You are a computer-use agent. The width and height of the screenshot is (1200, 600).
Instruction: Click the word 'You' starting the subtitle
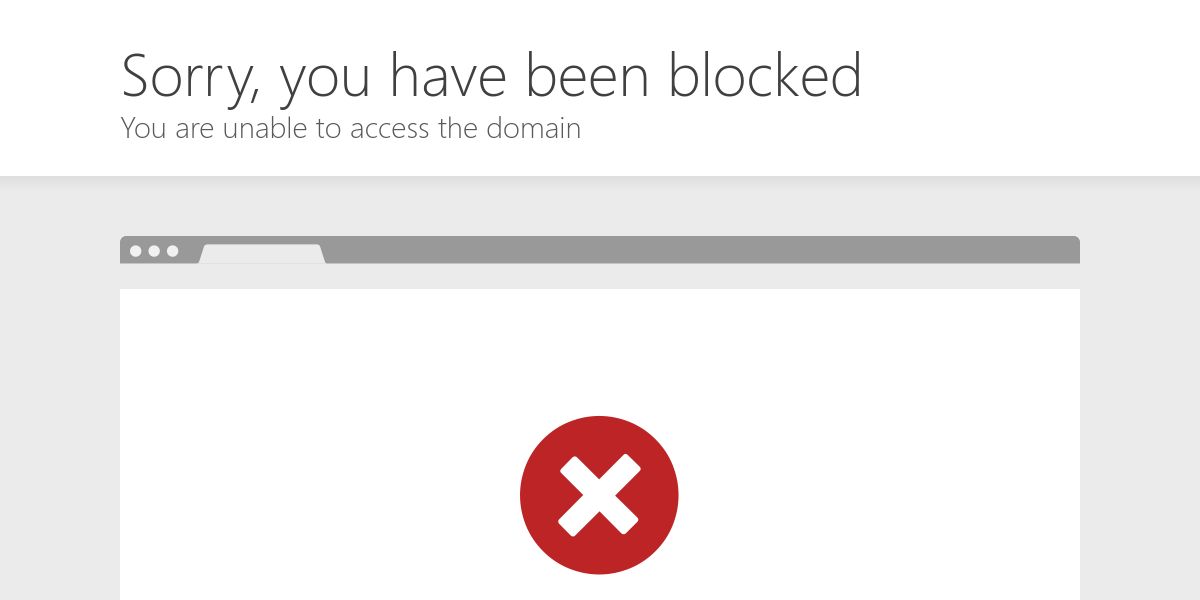click(143, 128)
